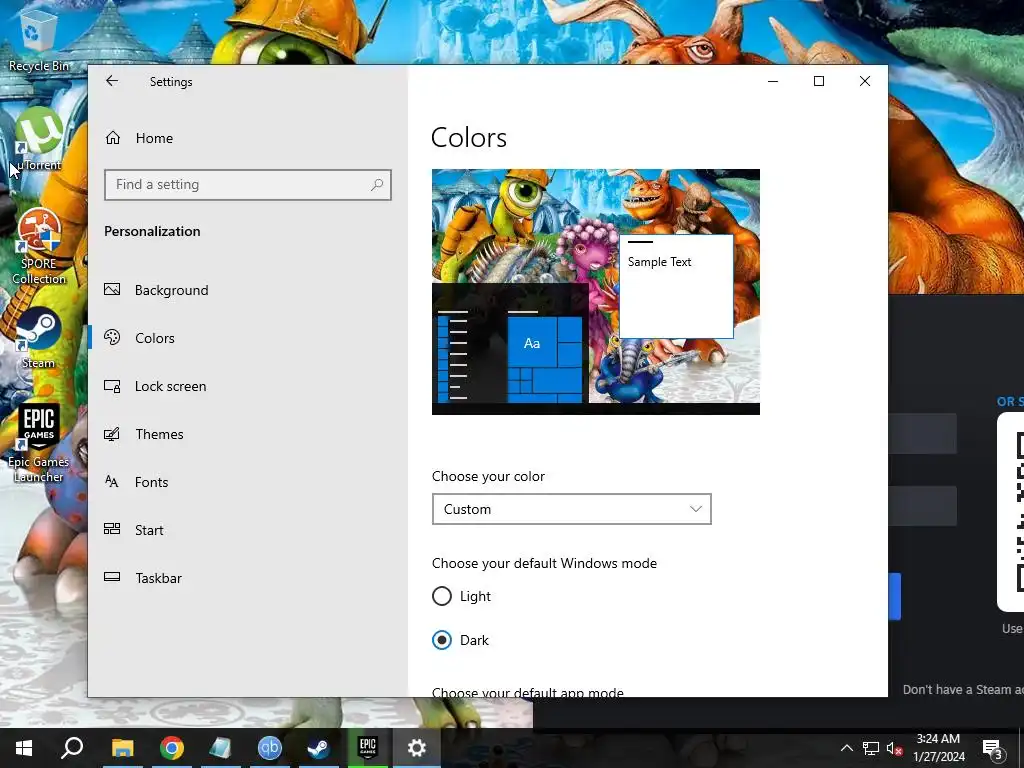Click the Personalization section heading
Viewport: 1024px width, 768px height.
point(152,231)
